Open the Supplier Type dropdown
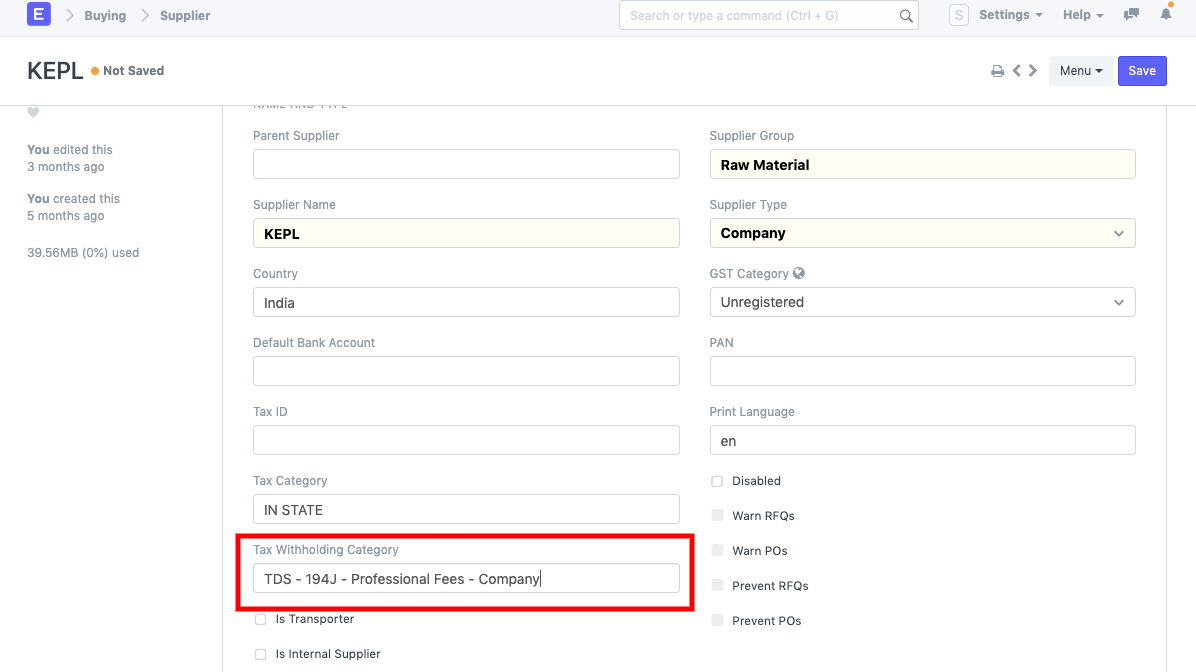 (x=922, y=233)
